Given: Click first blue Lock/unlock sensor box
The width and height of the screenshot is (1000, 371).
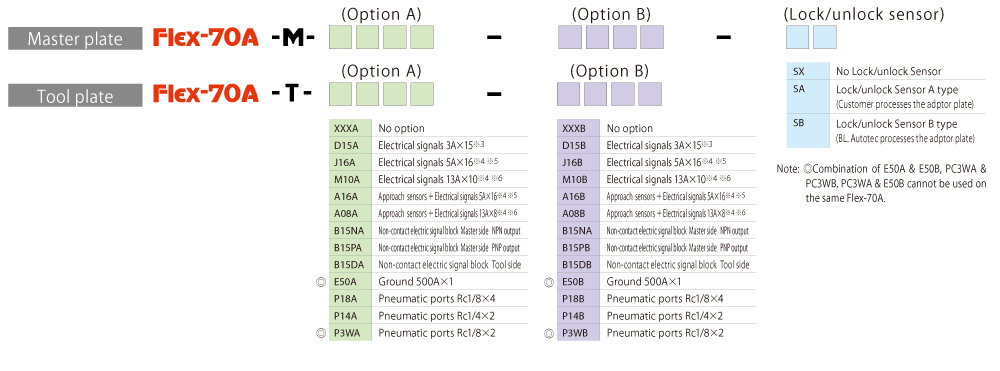Looking at the screenshot, I should pos(798,38).
